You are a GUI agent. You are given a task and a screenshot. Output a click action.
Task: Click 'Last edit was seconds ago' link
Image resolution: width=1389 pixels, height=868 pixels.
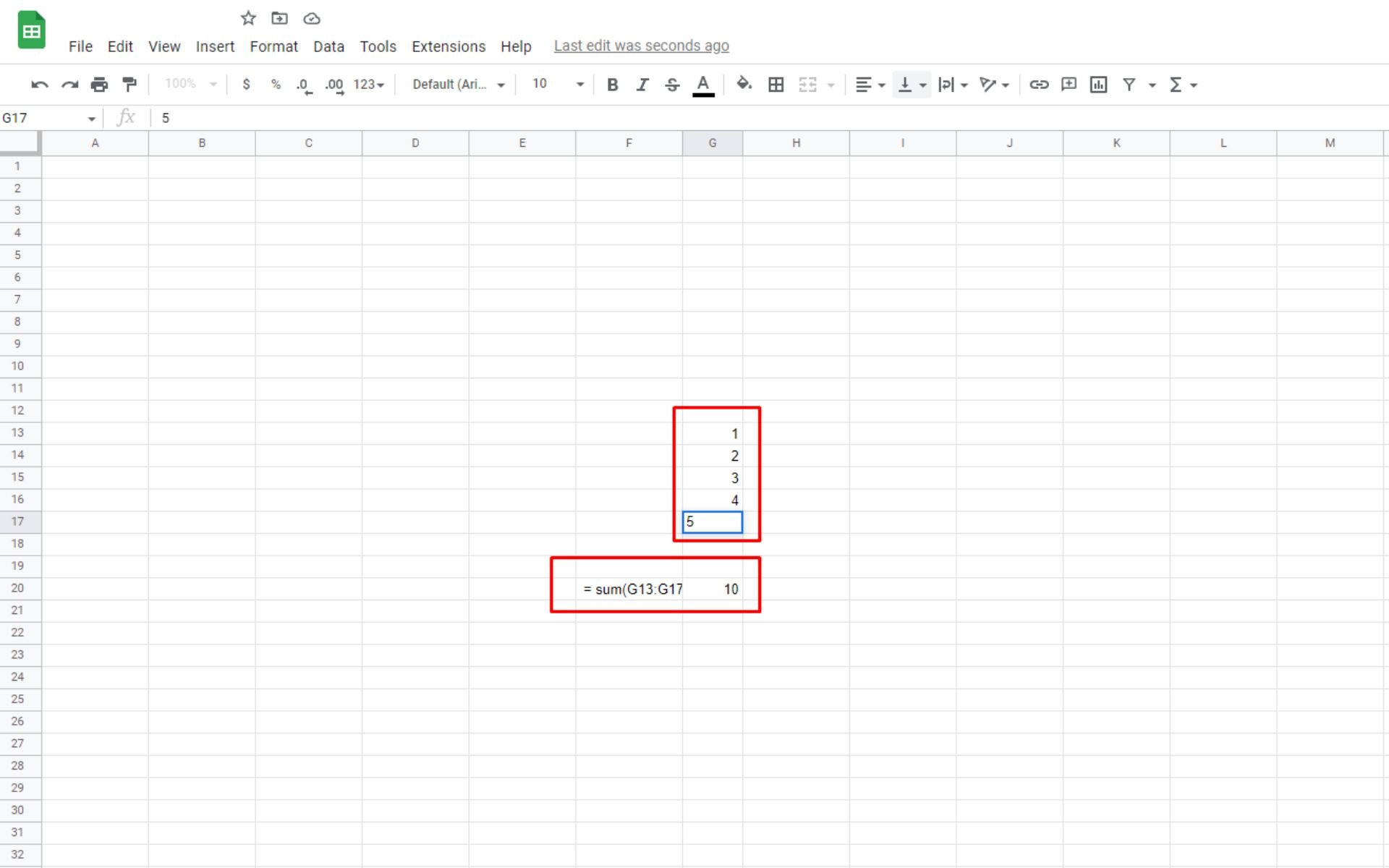coord(642,46)
